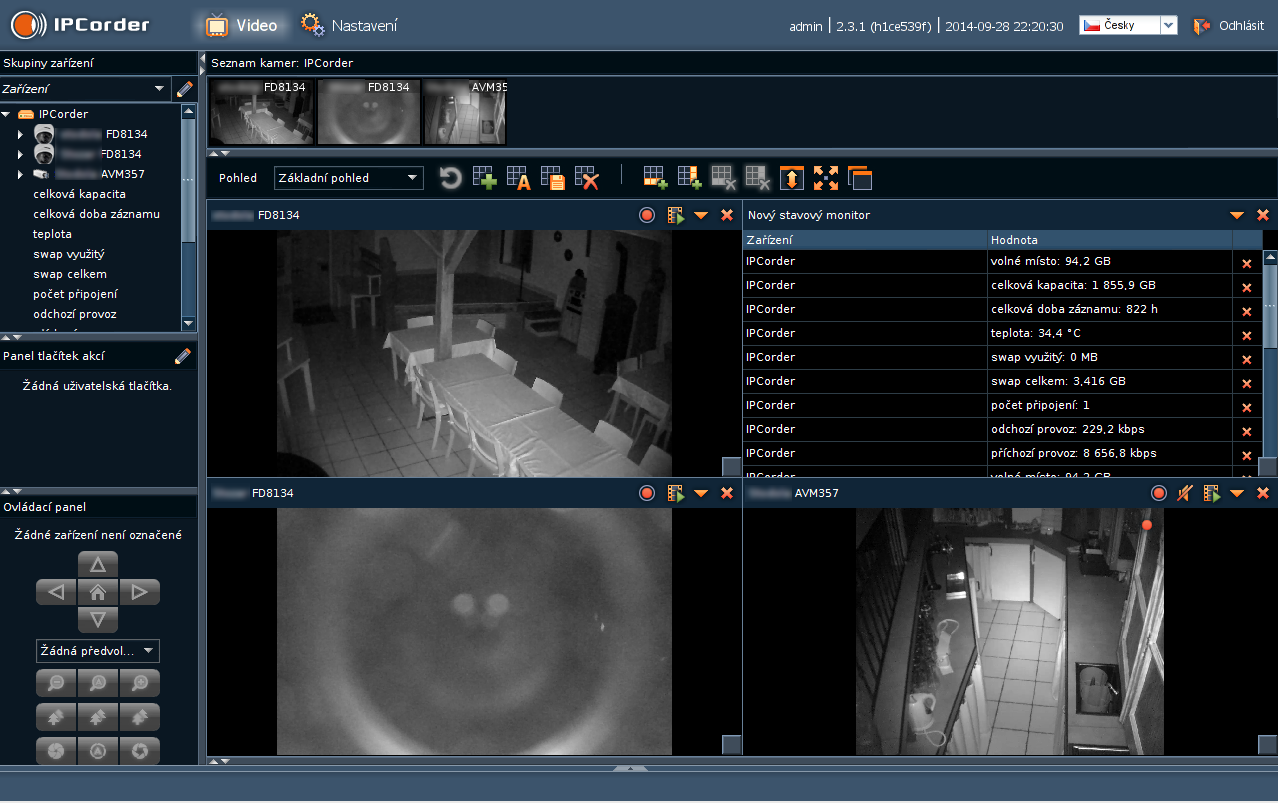Switch to the Video tab

tap(242, 25)
